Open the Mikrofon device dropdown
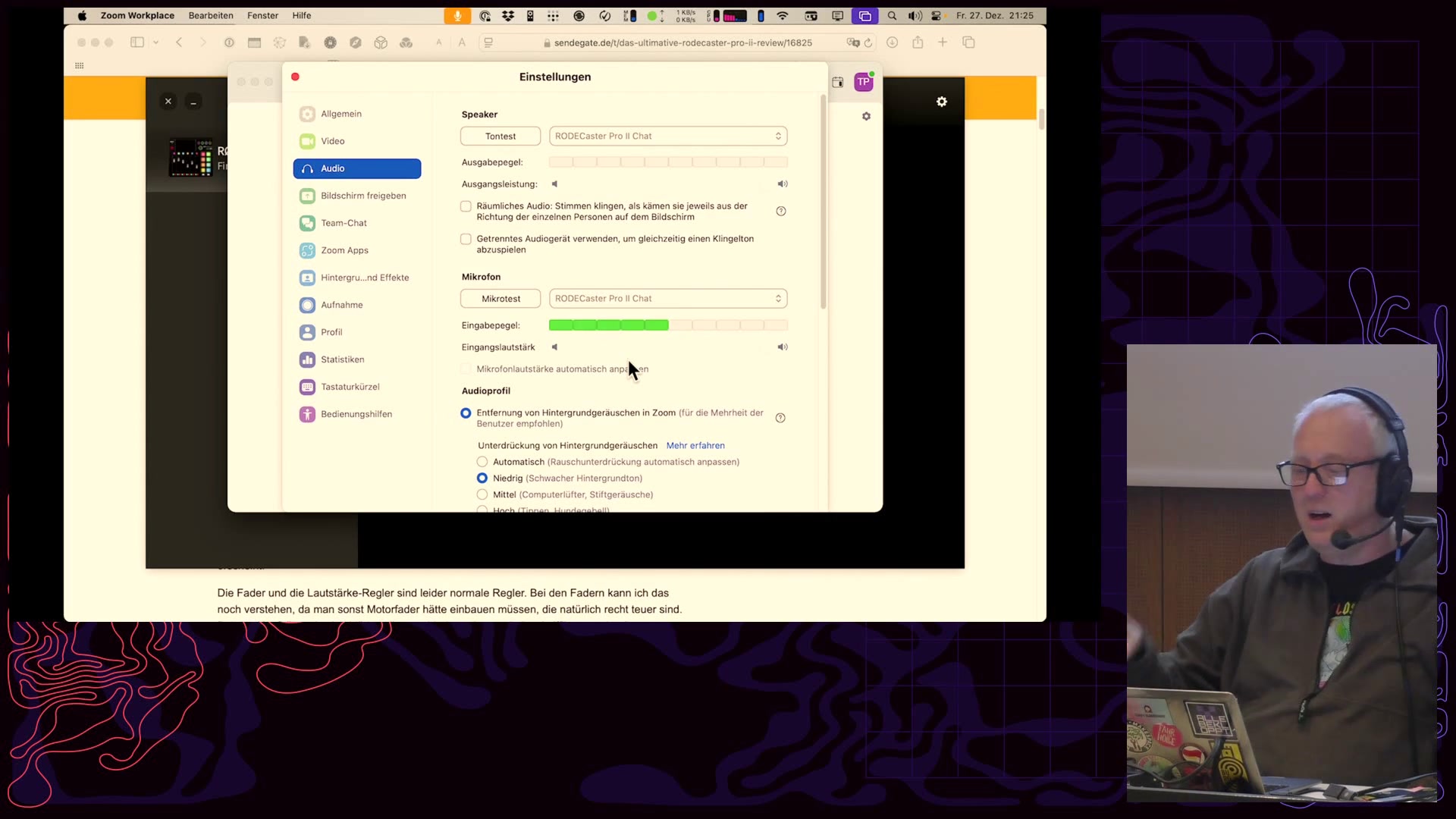 [x=668, y=299]
